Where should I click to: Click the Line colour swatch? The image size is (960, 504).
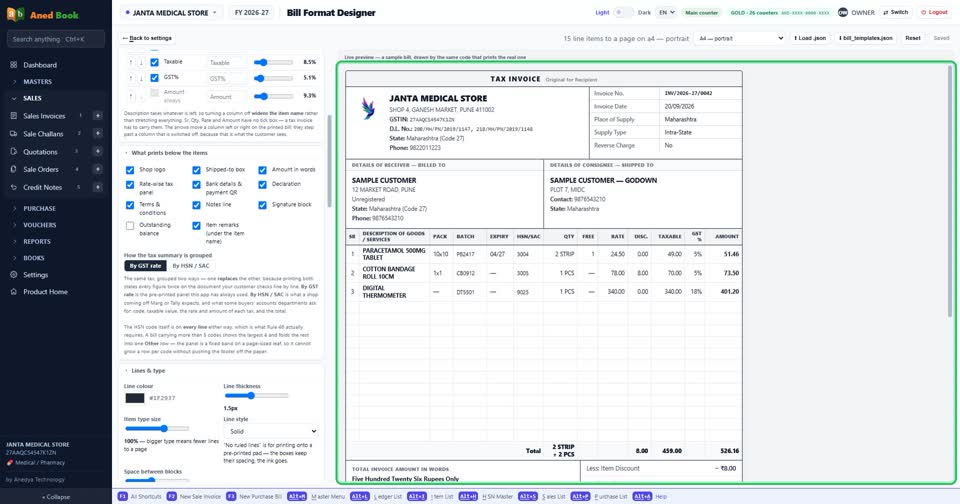pos(135,398)
